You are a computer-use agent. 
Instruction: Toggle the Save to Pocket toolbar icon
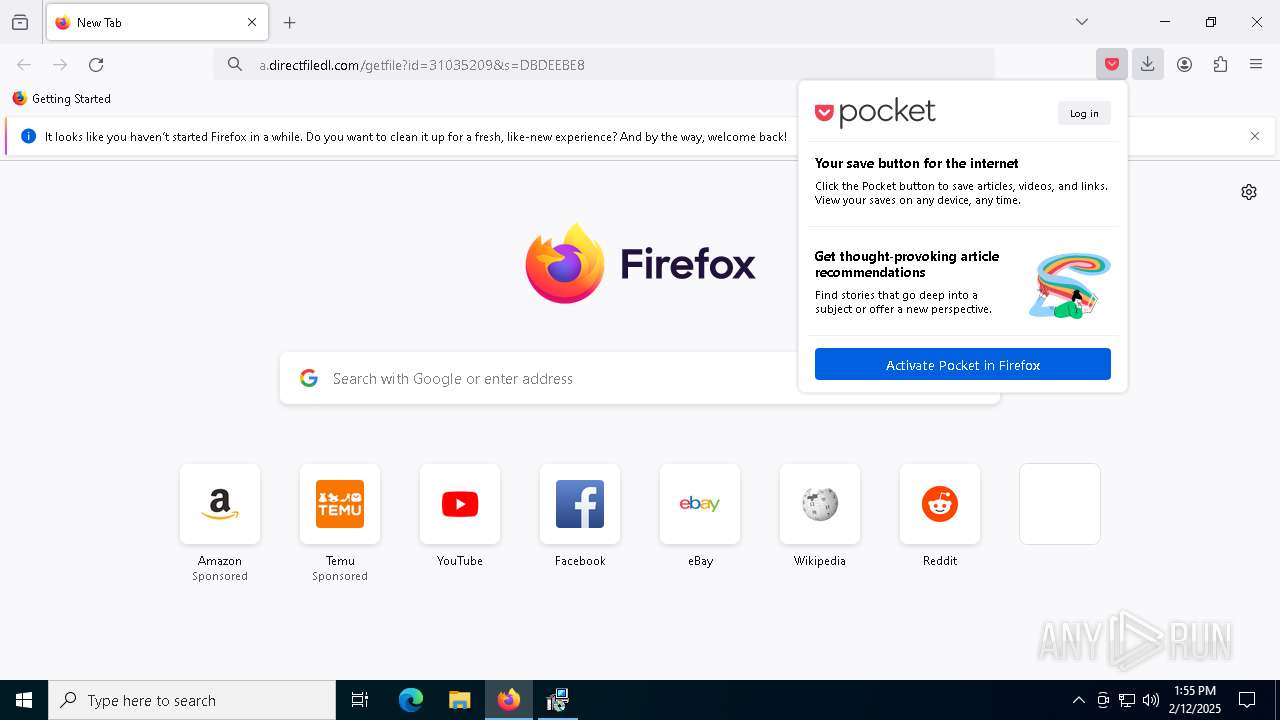coord(1112,65)
